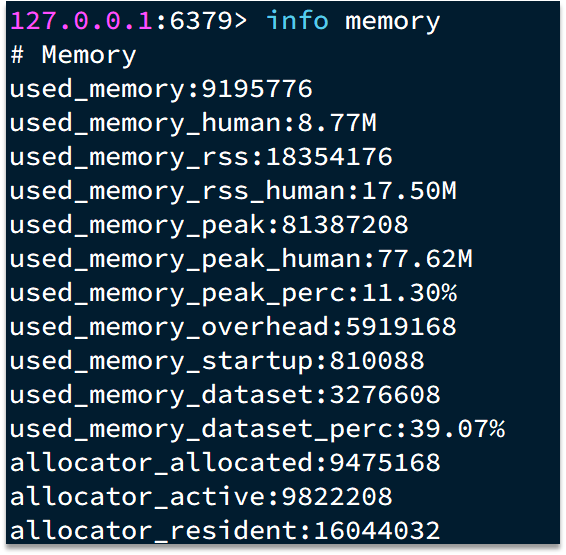Select the allocator_resident:16044032 line
Image resolution: width=566 pixels, height=555 pixels.
click(x=225, y=531)
